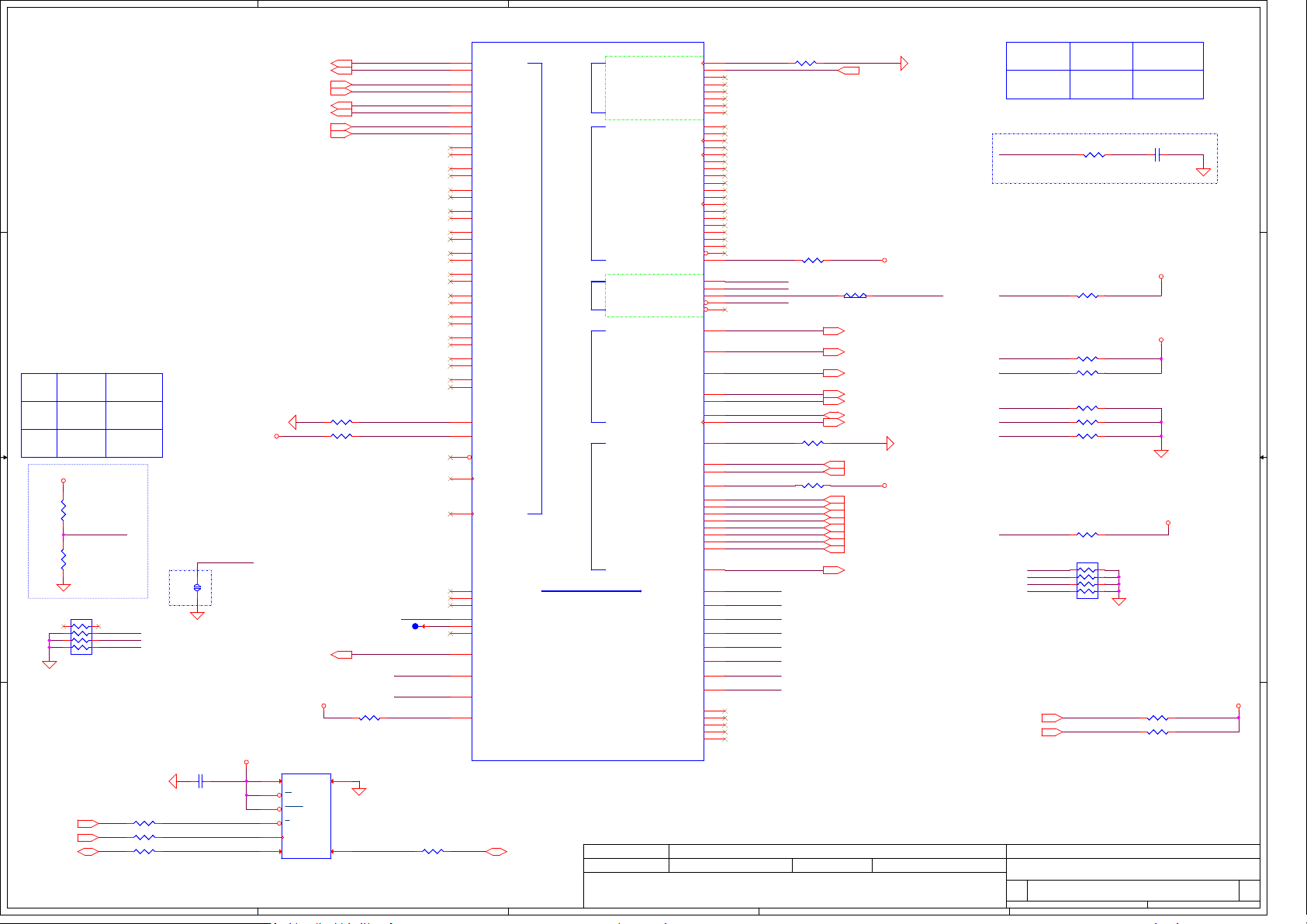Image resolution: width=1307 pixels, height=924 pixels.
Task: Select the resistor on the small IC's right output
Action: click(433, 852)
